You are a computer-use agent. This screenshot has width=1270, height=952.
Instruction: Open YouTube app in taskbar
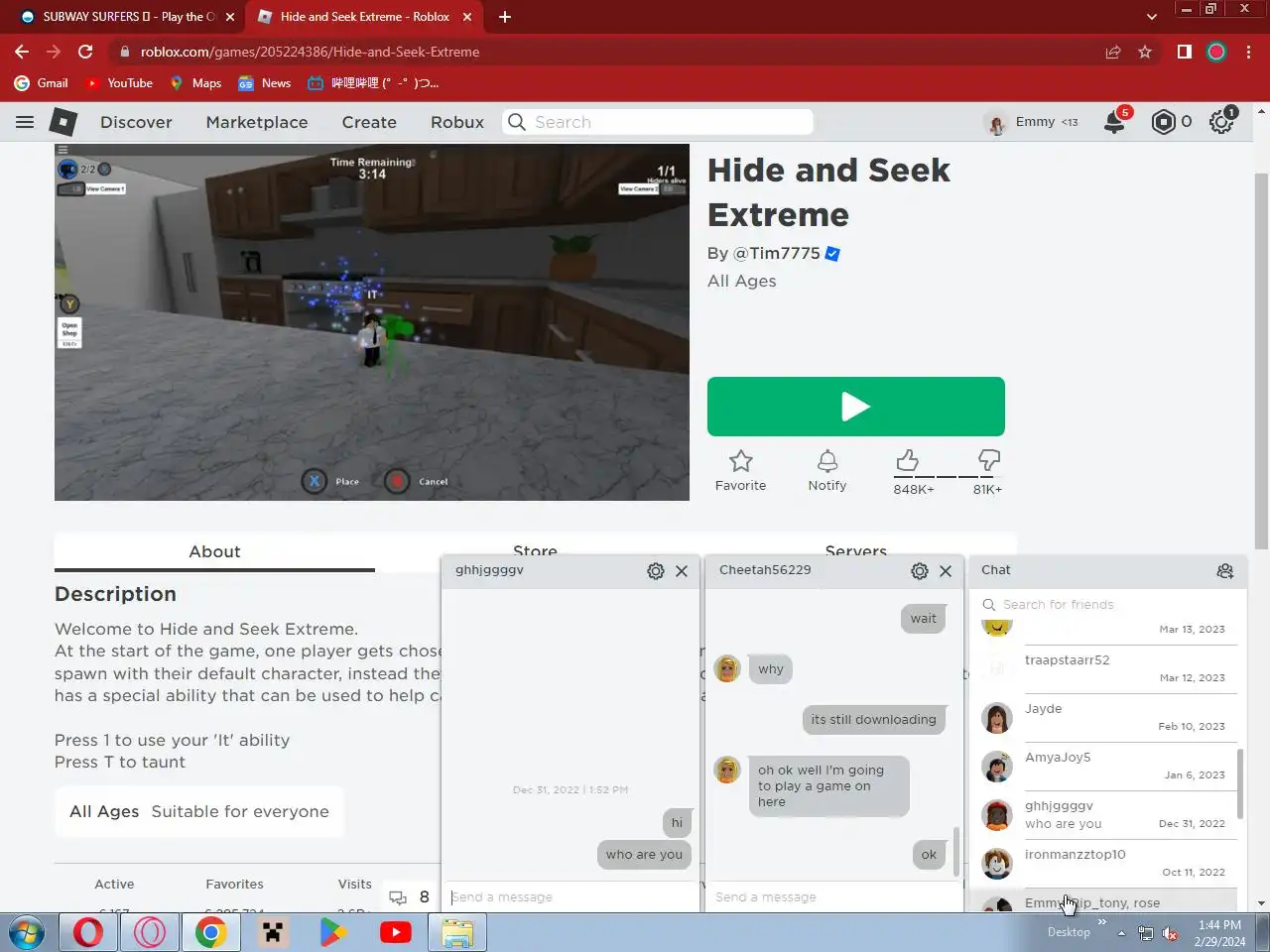tap(395, 933)
